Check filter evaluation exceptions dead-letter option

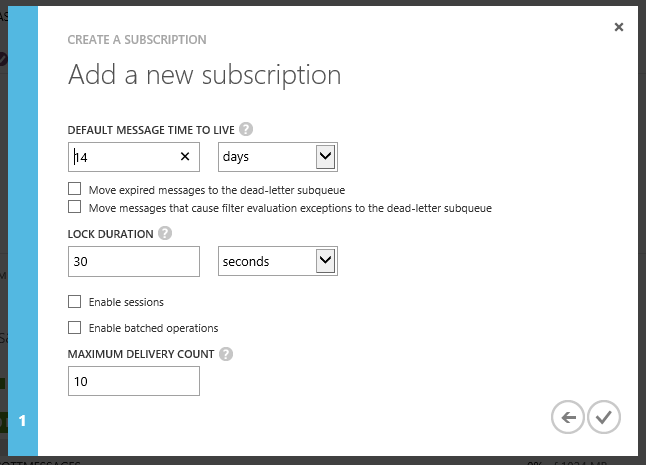point(75,207)
